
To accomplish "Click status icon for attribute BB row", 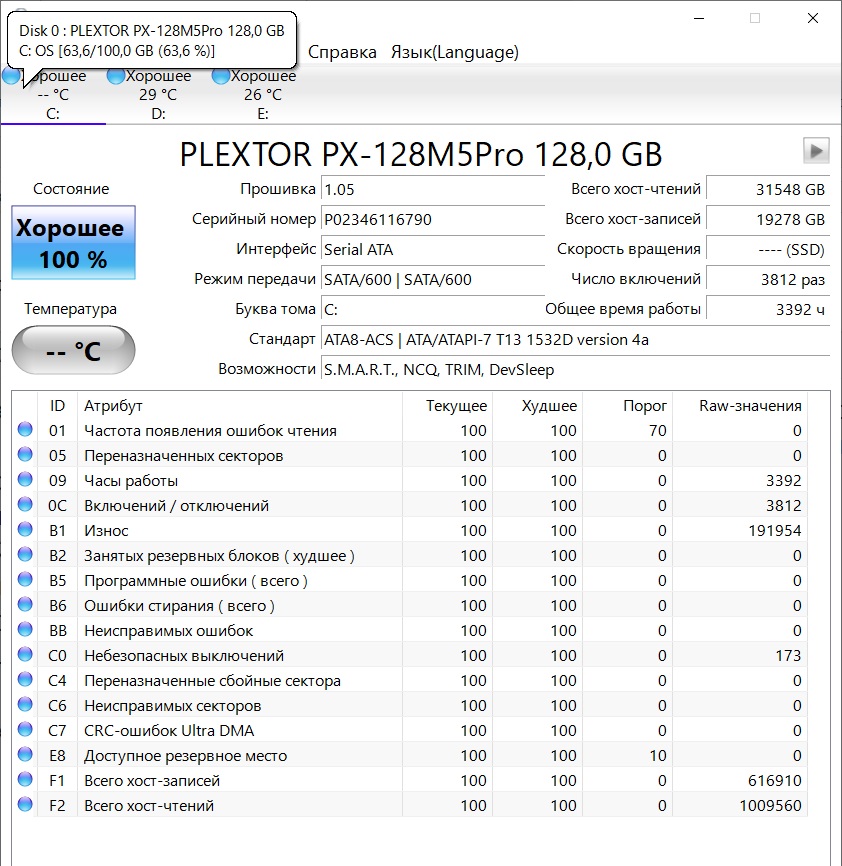I will [25, 629].
